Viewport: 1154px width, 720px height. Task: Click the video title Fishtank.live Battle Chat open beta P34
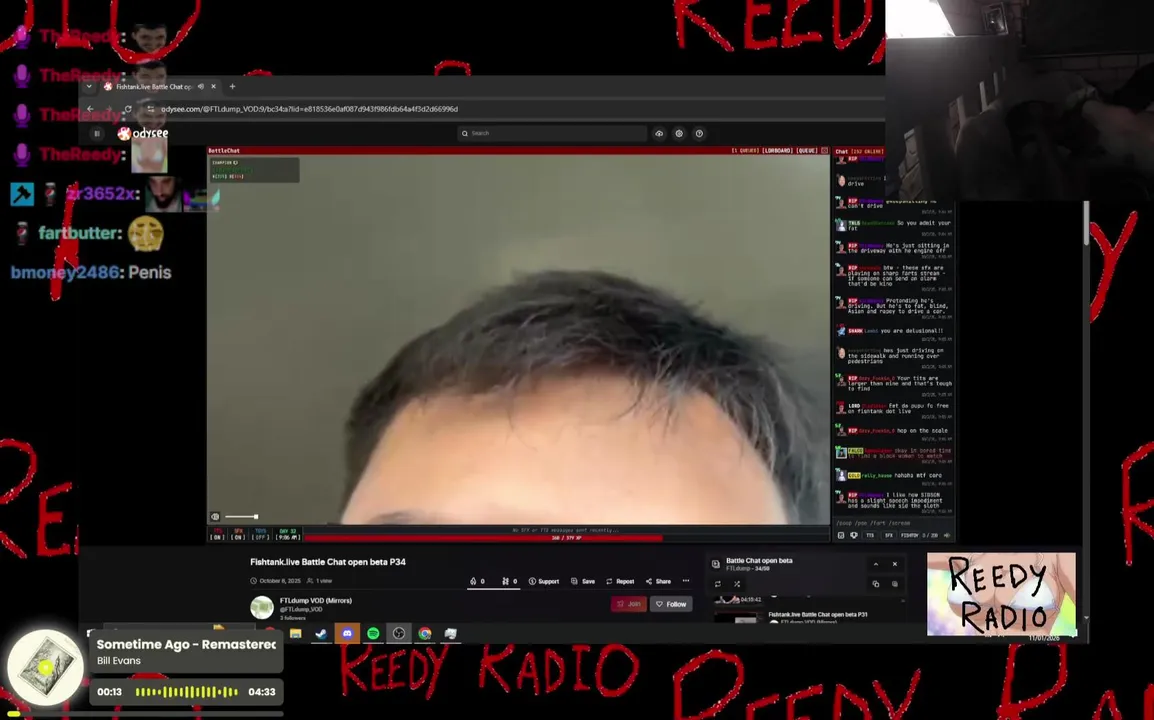tap(328, 562)
